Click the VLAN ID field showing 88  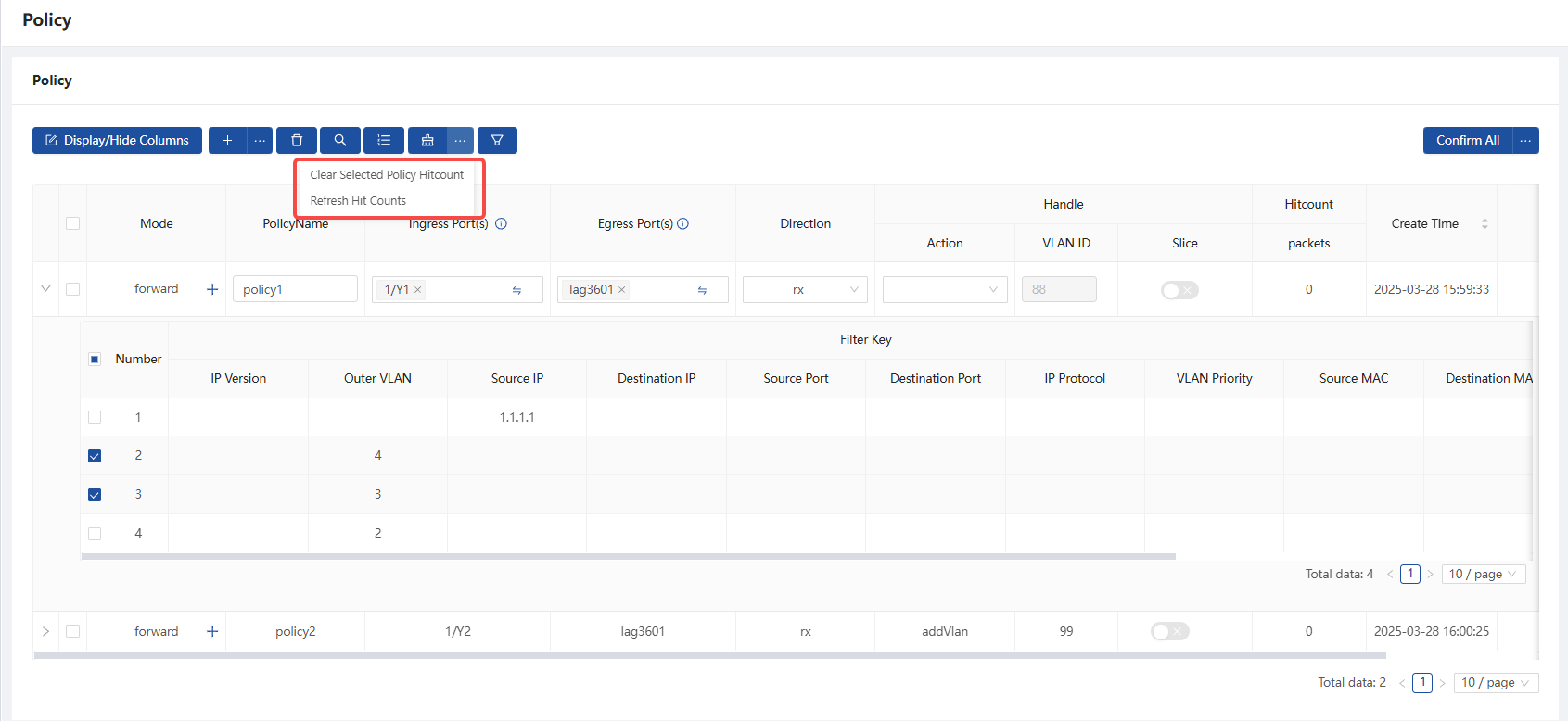pyautogui.click(x=1059, y=289)
